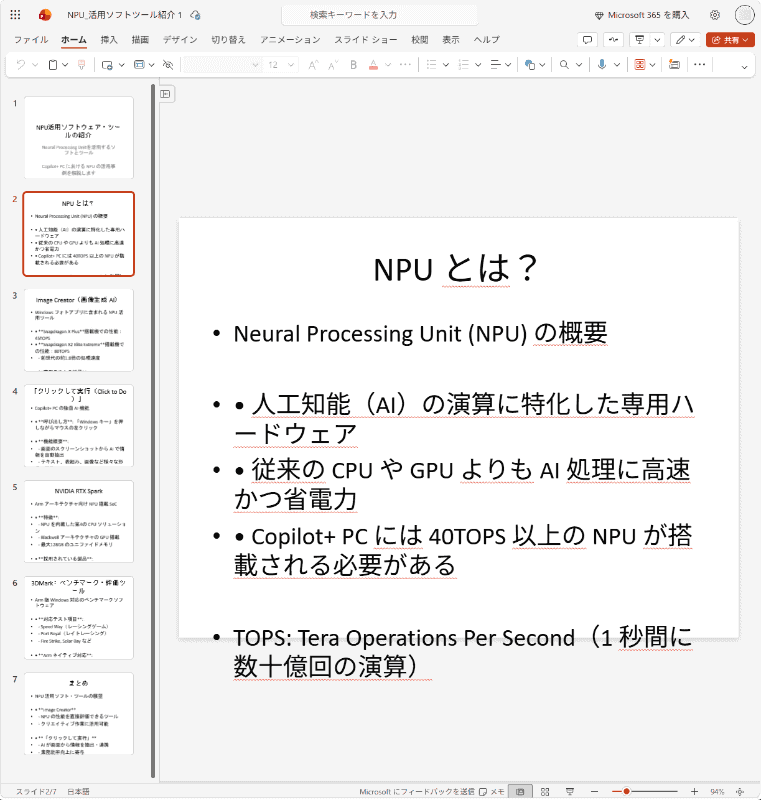Toggle the Notes (メモ) pane

(x=492, y=791)
